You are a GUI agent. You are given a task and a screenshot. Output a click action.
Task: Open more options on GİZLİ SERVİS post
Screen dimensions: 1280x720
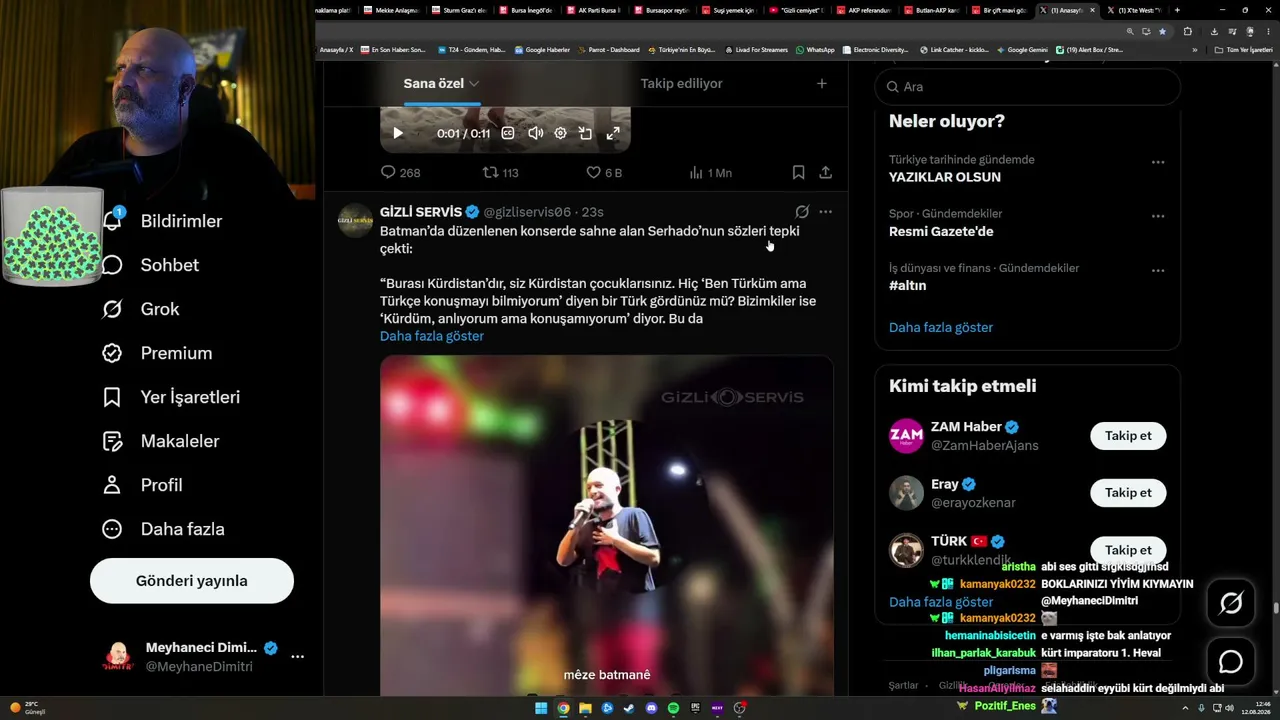click(825, 212)
